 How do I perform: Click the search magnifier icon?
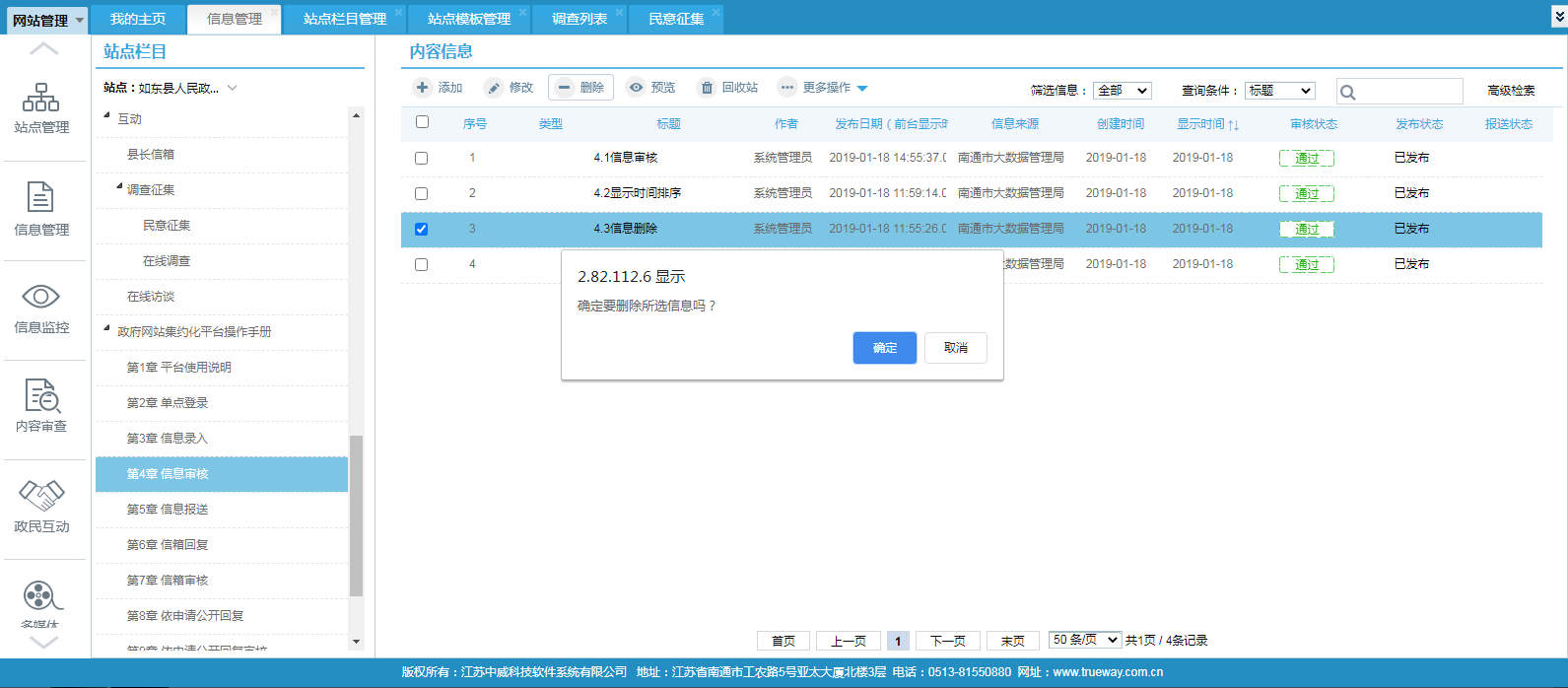tap(1348, 93)
